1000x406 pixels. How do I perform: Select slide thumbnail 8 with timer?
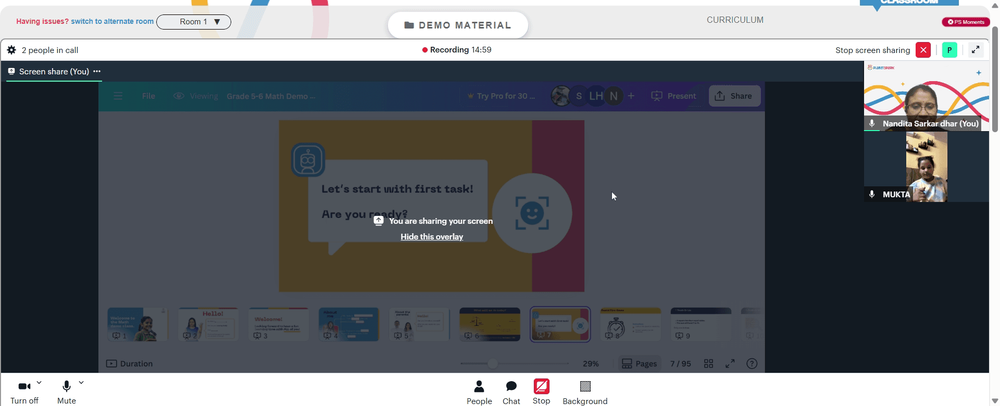[631, 324]
